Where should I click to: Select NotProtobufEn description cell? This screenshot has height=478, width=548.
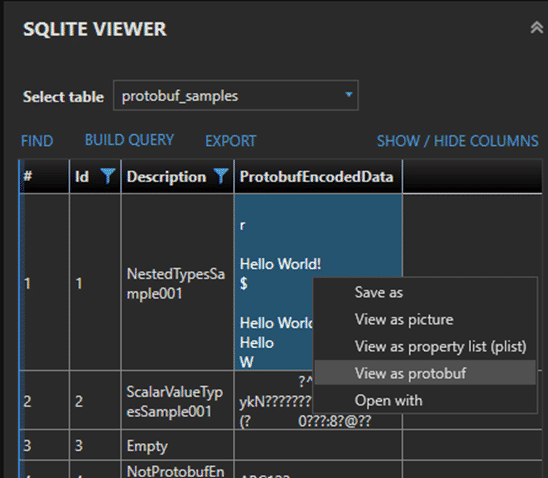(177, 470)
